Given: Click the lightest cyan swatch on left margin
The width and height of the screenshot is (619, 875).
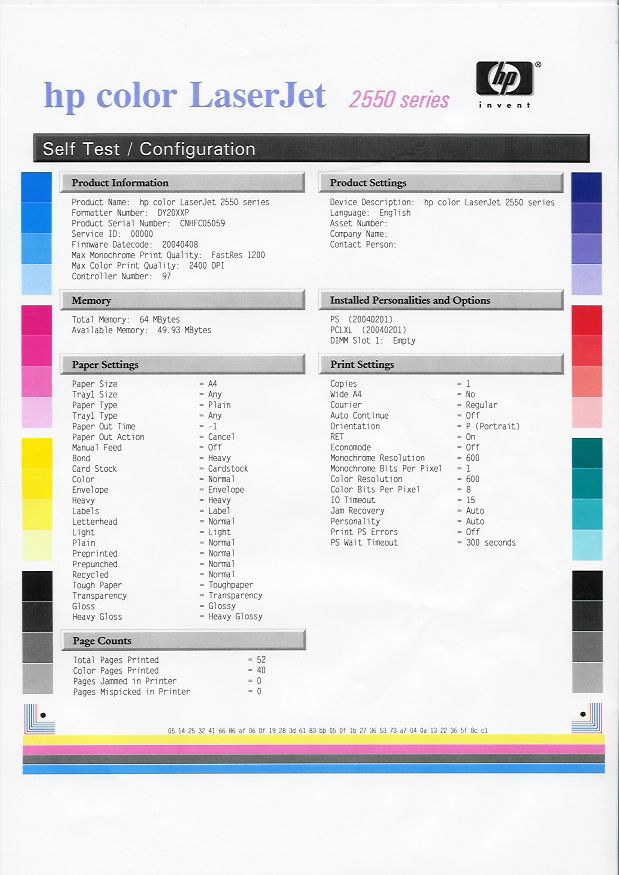Looking at the screenshot, I should (x=37, y=279).
